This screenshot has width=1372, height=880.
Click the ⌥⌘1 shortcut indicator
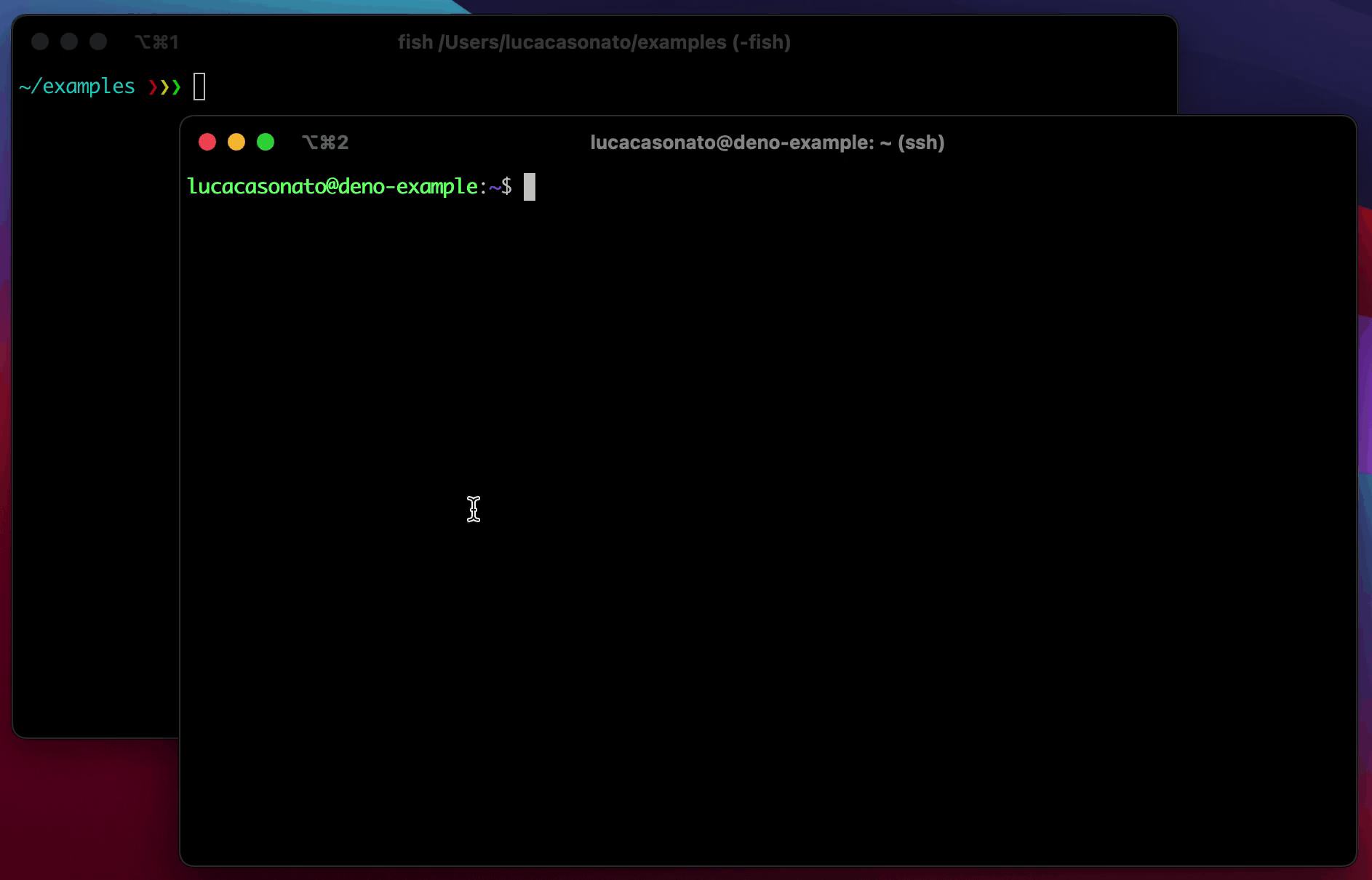tap(156, 42)
